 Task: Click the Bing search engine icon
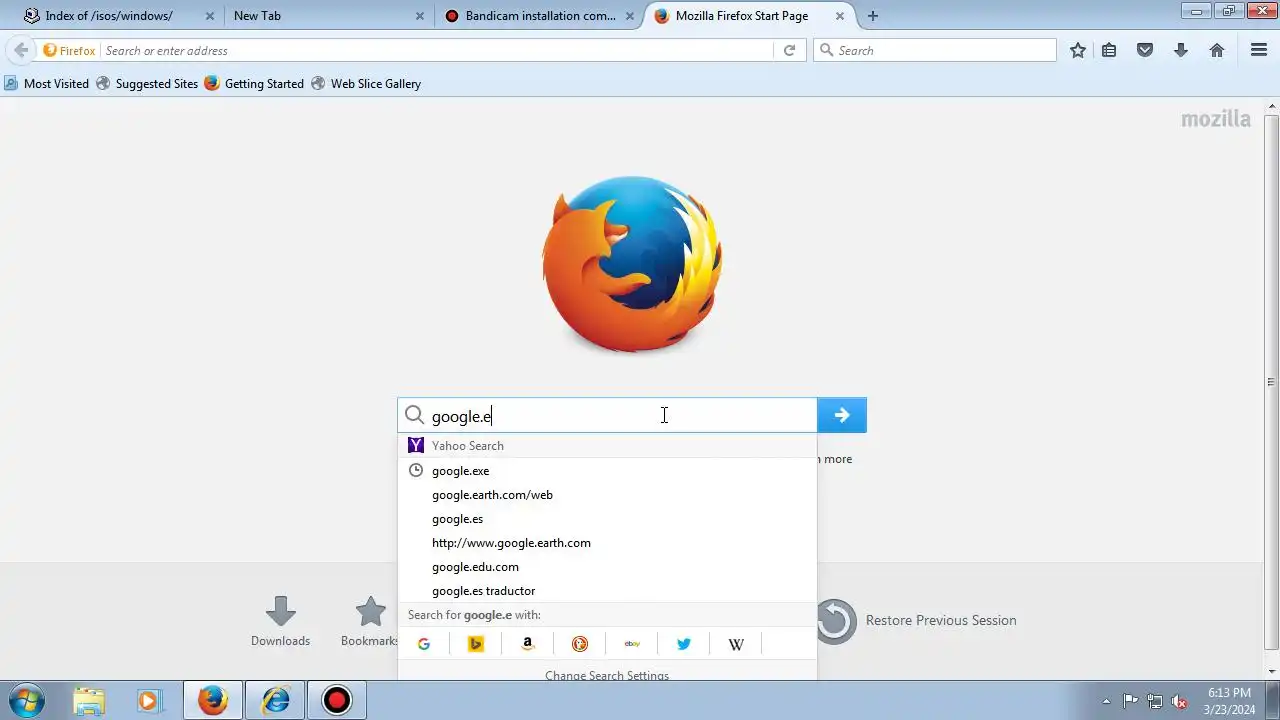coord(476,644)
